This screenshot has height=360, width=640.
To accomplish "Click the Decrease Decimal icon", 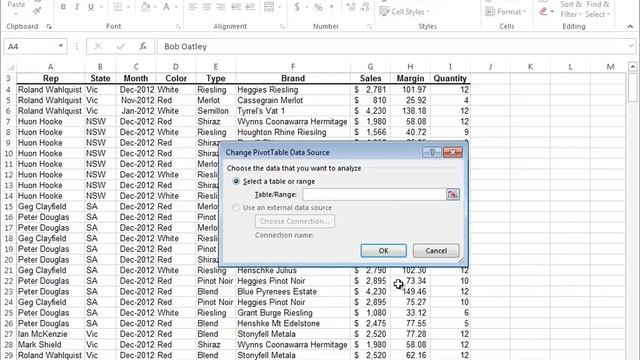I will 365,7.
